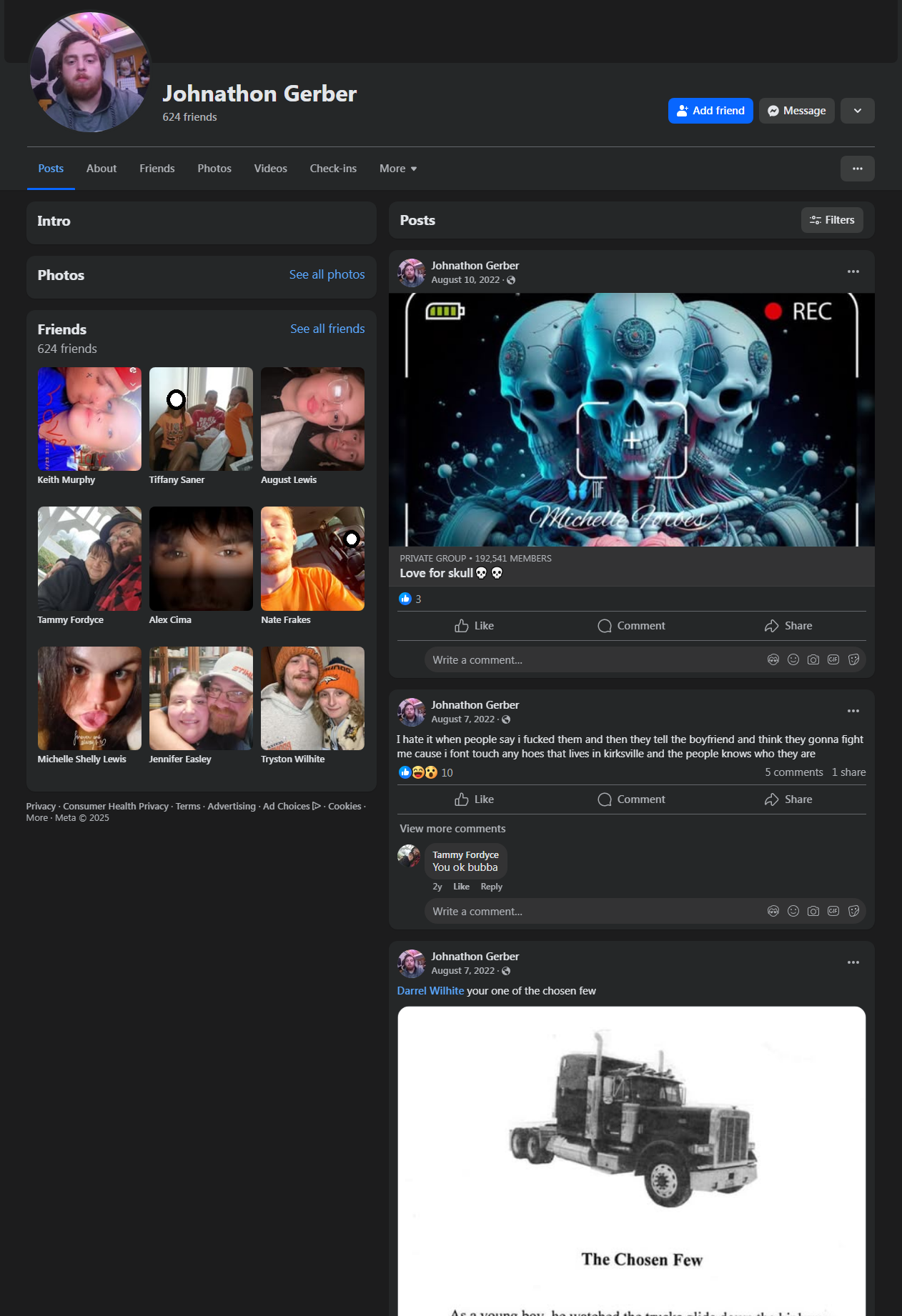Expand View more comments
Screen dimensions: 902x1316
pos(452,829)
